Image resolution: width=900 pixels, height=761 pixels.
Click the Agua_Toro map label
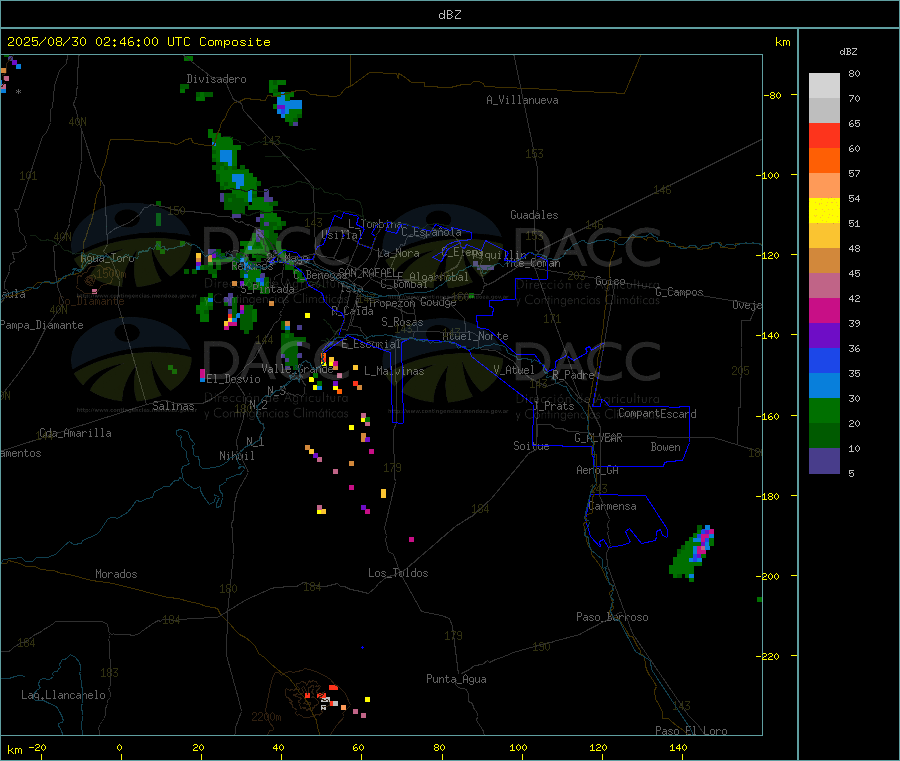click(x=107, y=258)
